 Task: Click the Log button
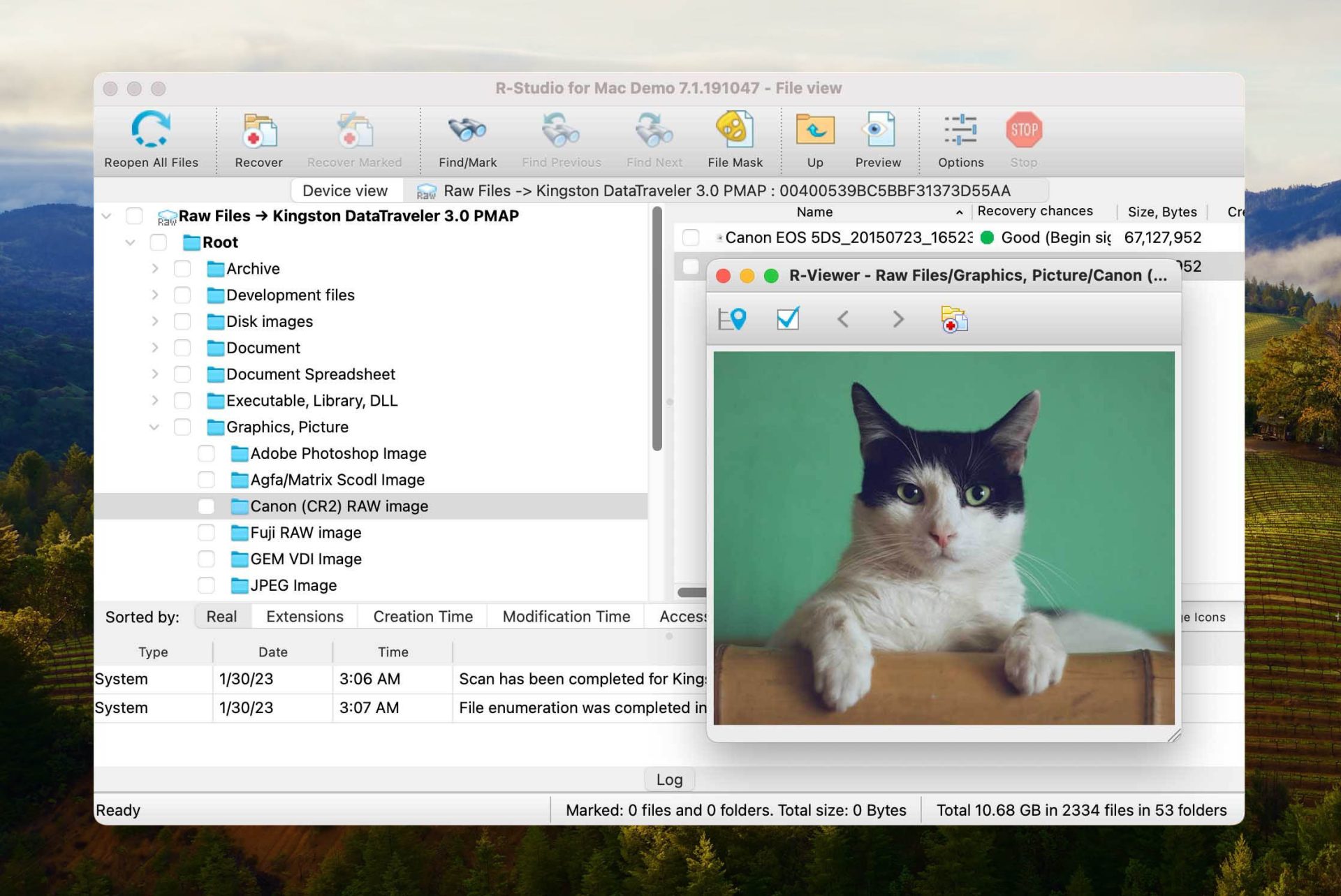tap(668, 779)
